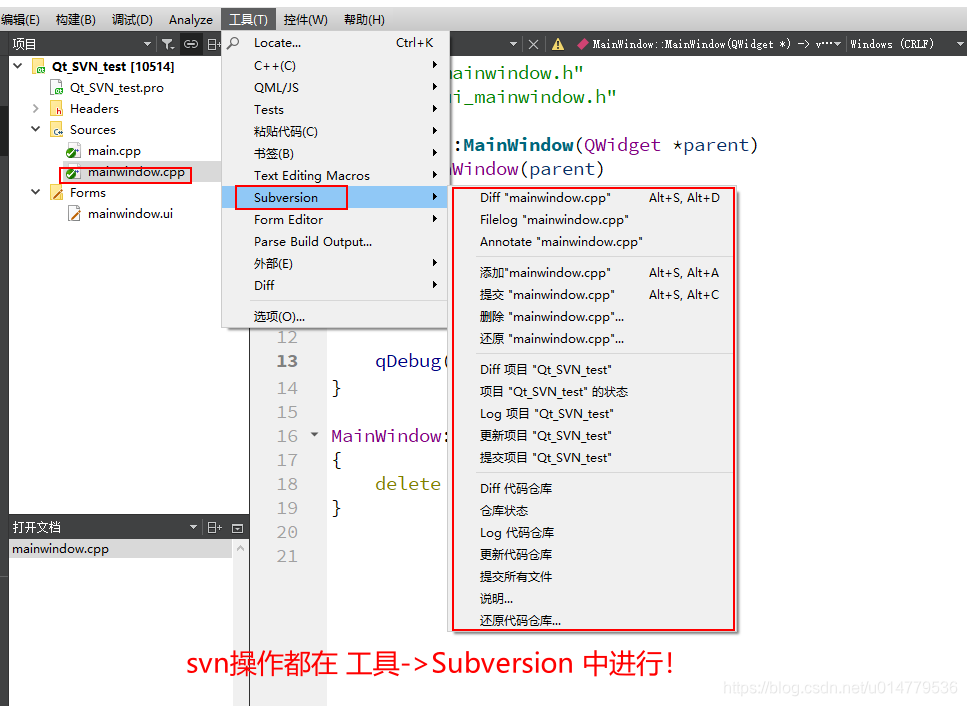967x706 pixels.
Task: Collapse the Sources tree node
Action: click(x=35, y=129)
